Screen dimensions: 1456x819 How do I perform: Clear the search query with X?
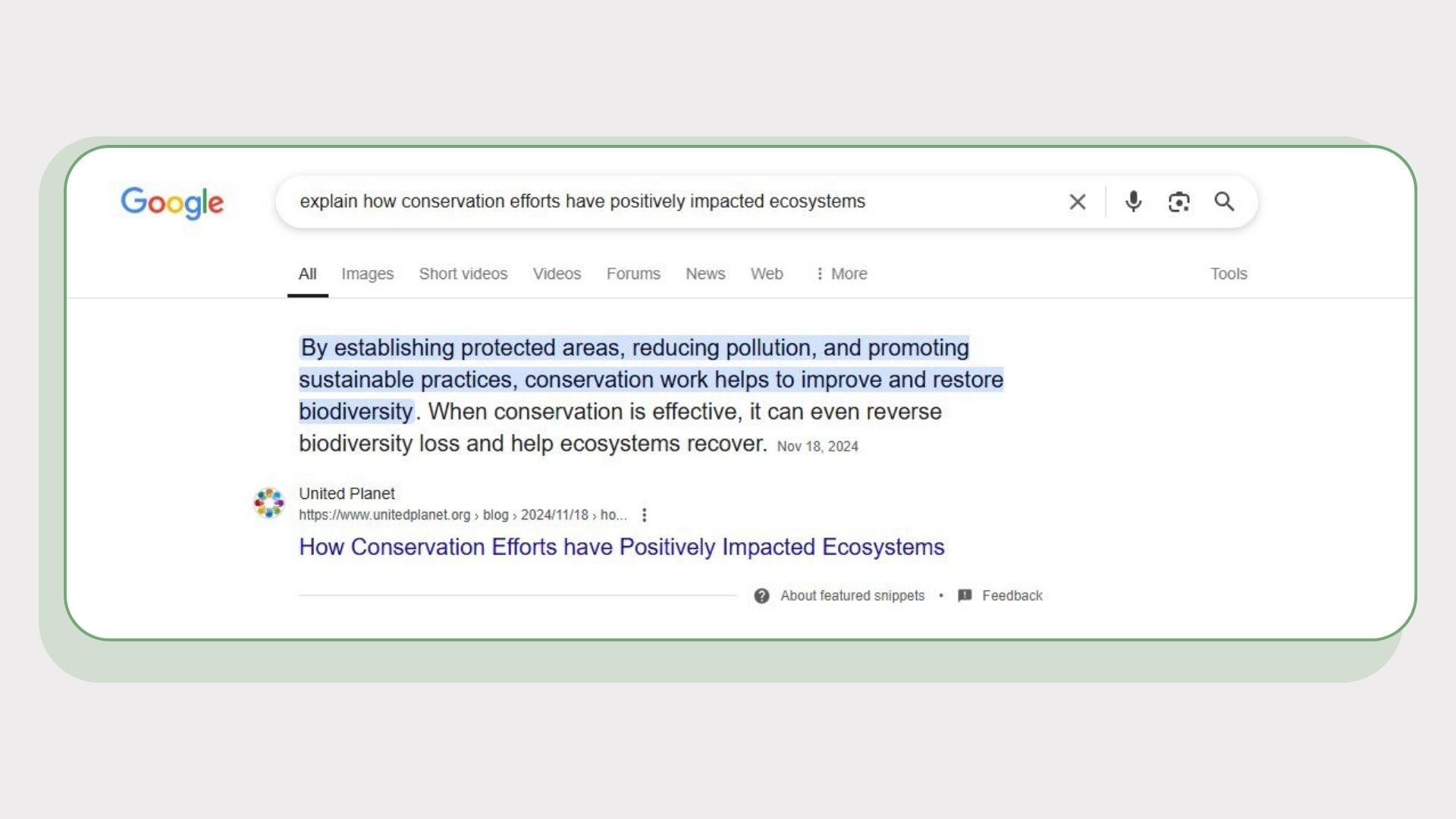(x=1077, y=202)
